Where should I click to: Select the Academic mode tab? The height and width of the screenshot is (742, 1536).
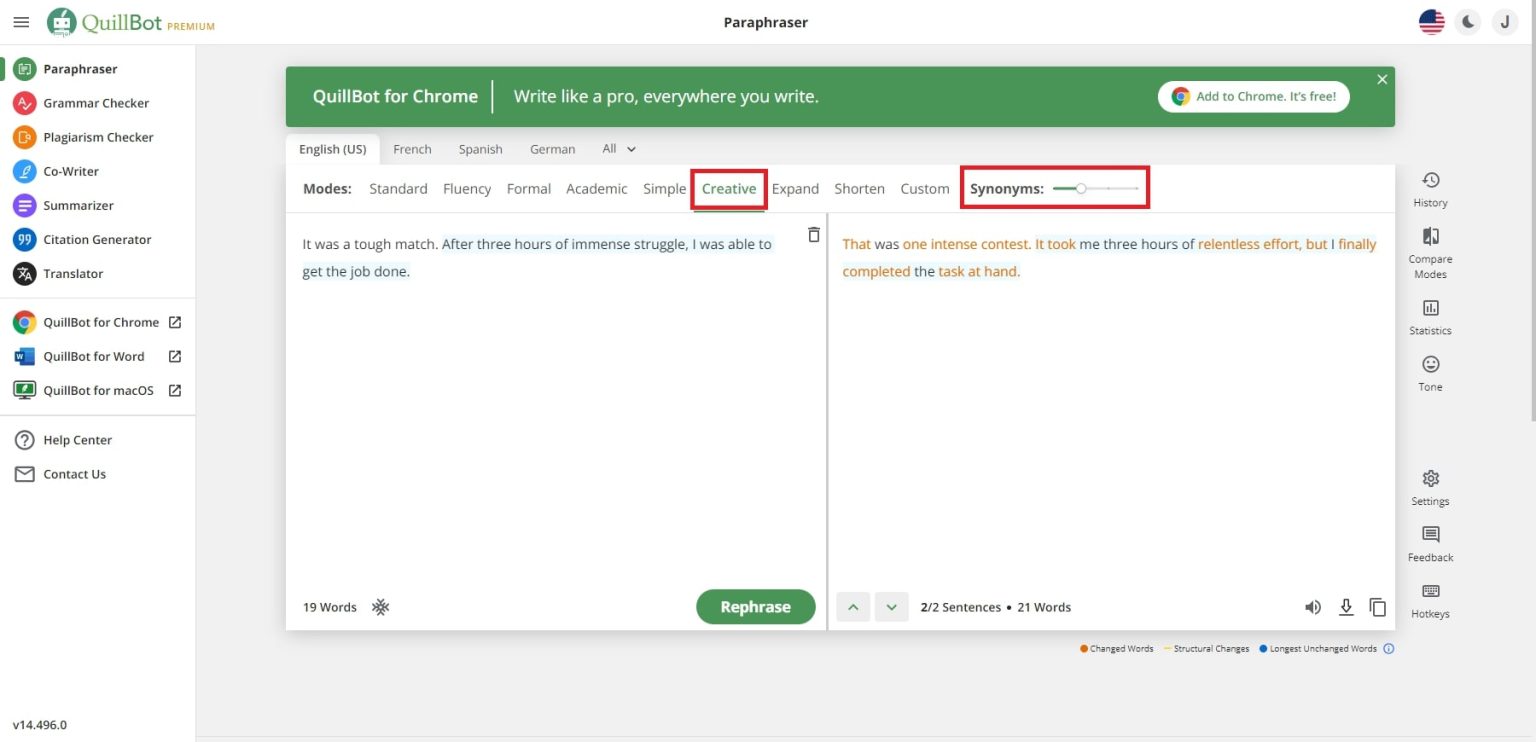click(596, 189)
